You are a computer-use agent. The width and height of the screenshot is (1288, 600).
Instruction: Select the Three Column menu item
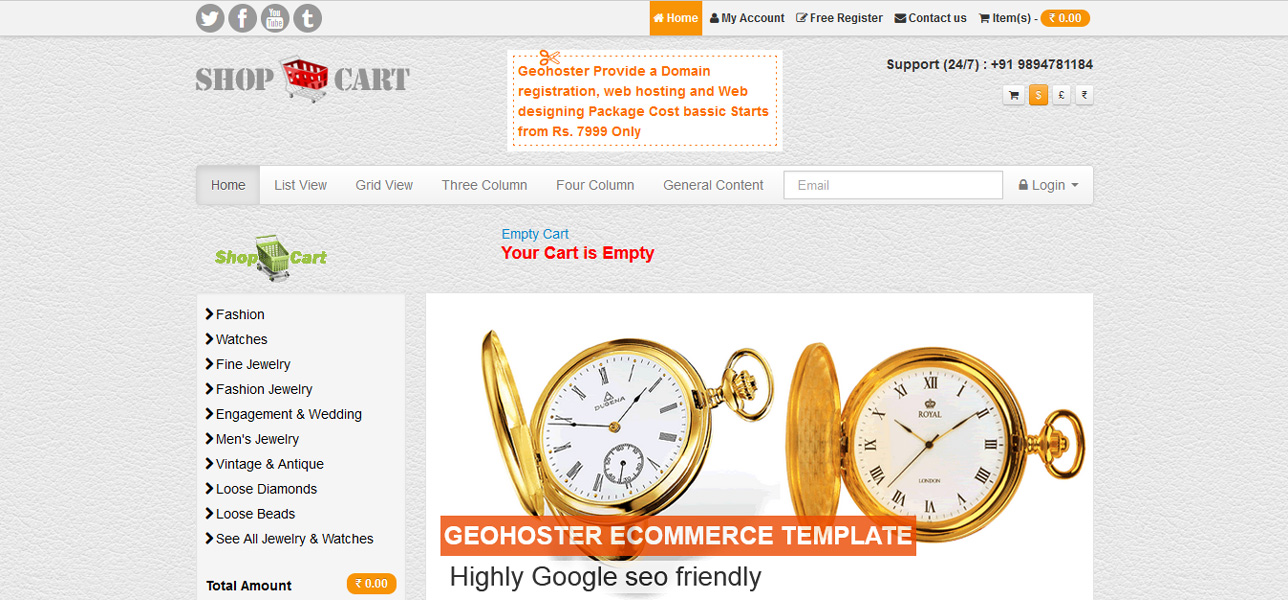(484, 185)
